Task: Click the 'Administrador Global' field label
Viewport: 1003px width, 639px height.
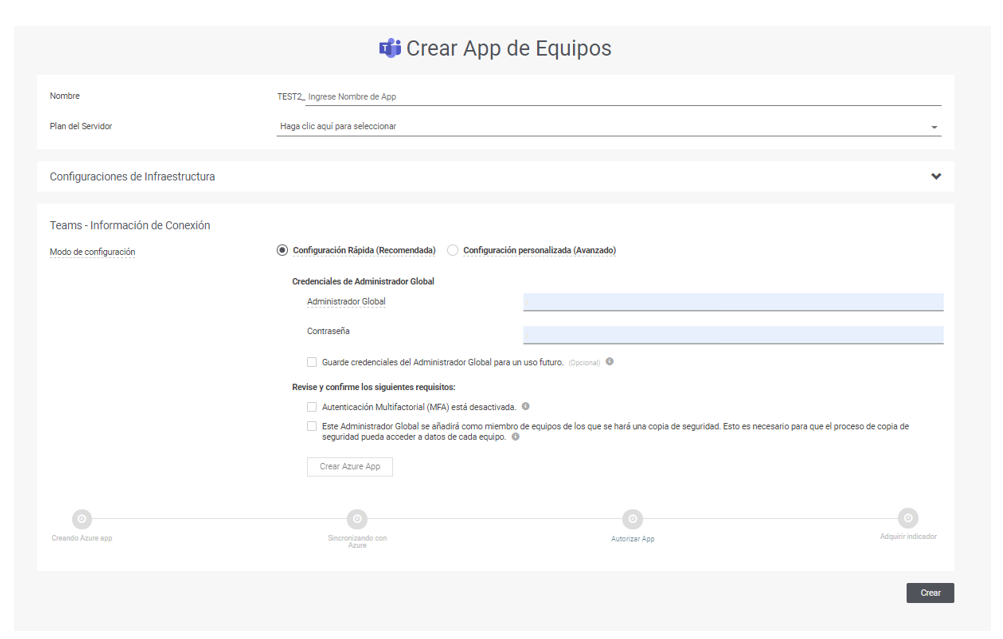Action: point(346,301)
